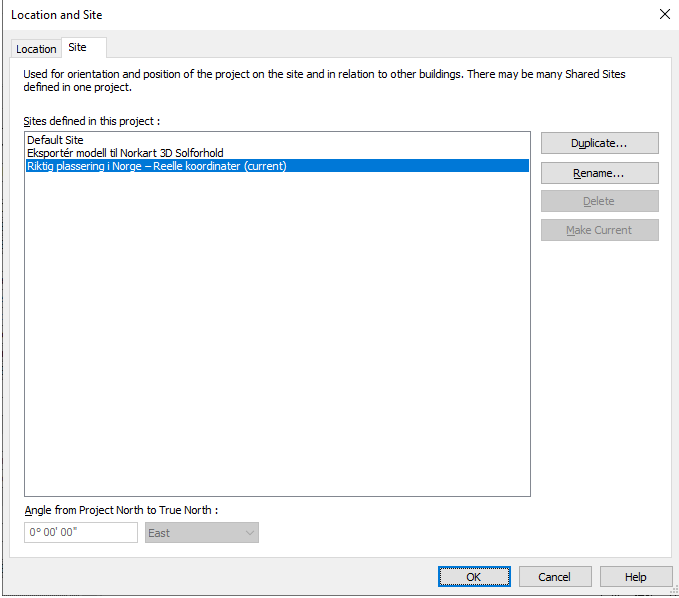
Task: Open Help for this dialog
Action: 636,577
